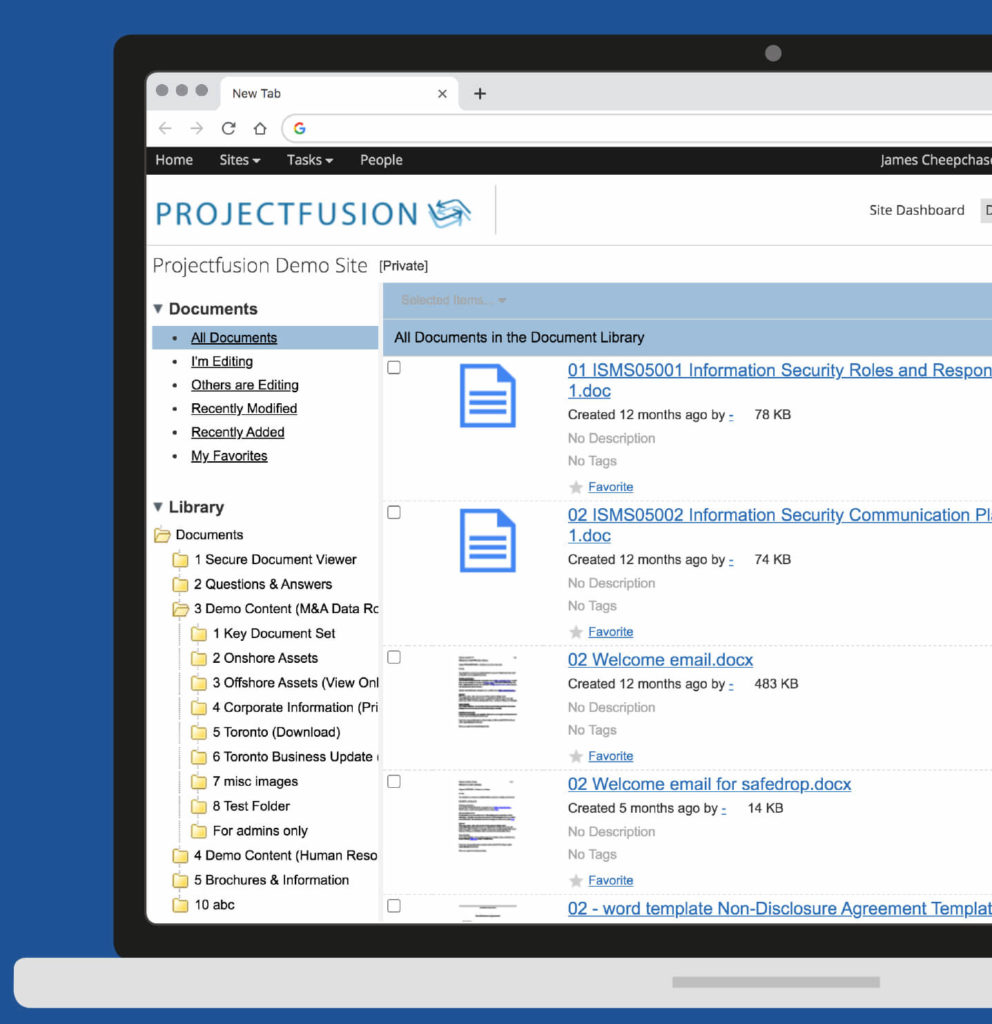Click folder icon for 5 Toronto (Download)
Viewport: 992px width, 1024px height.
coord(199,732)
